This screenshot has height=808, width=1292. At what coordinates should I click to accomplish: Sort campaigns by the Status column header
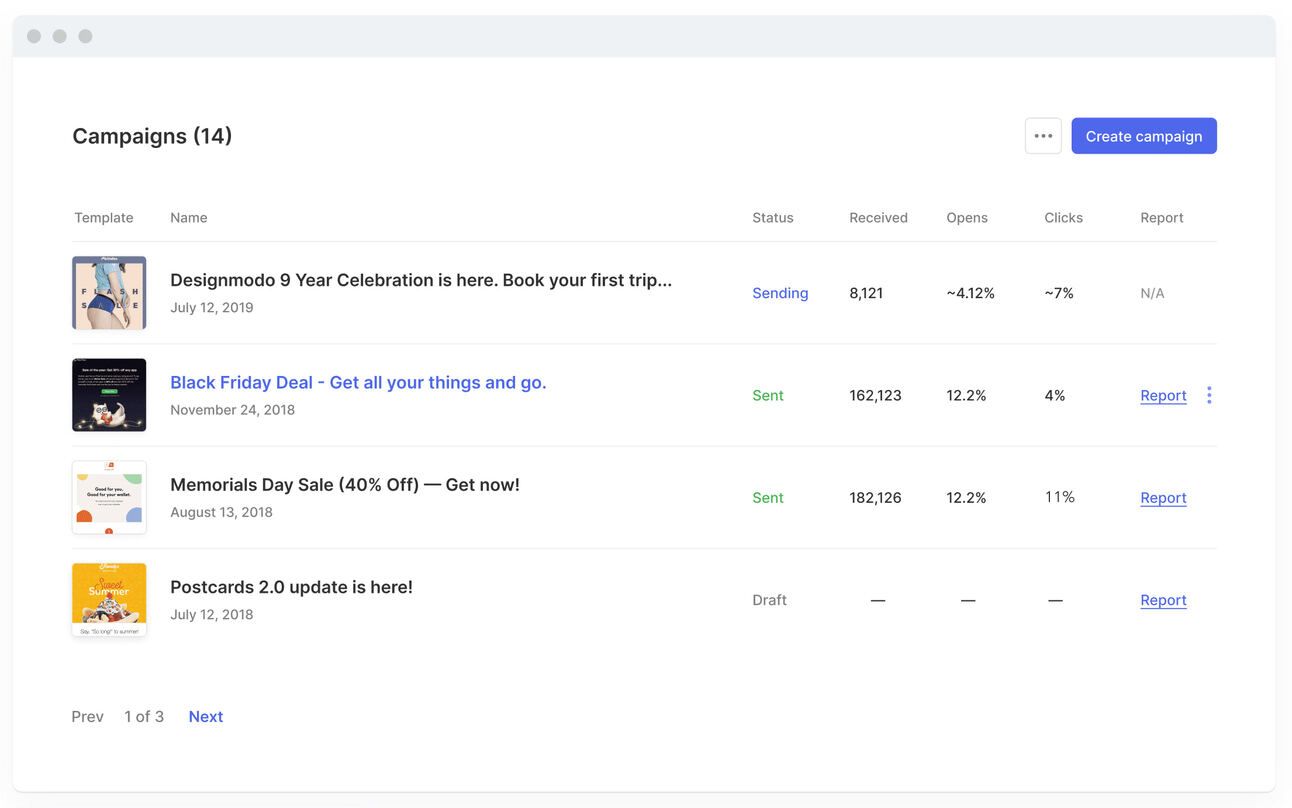pyautogui.click(x=773, y=217)
